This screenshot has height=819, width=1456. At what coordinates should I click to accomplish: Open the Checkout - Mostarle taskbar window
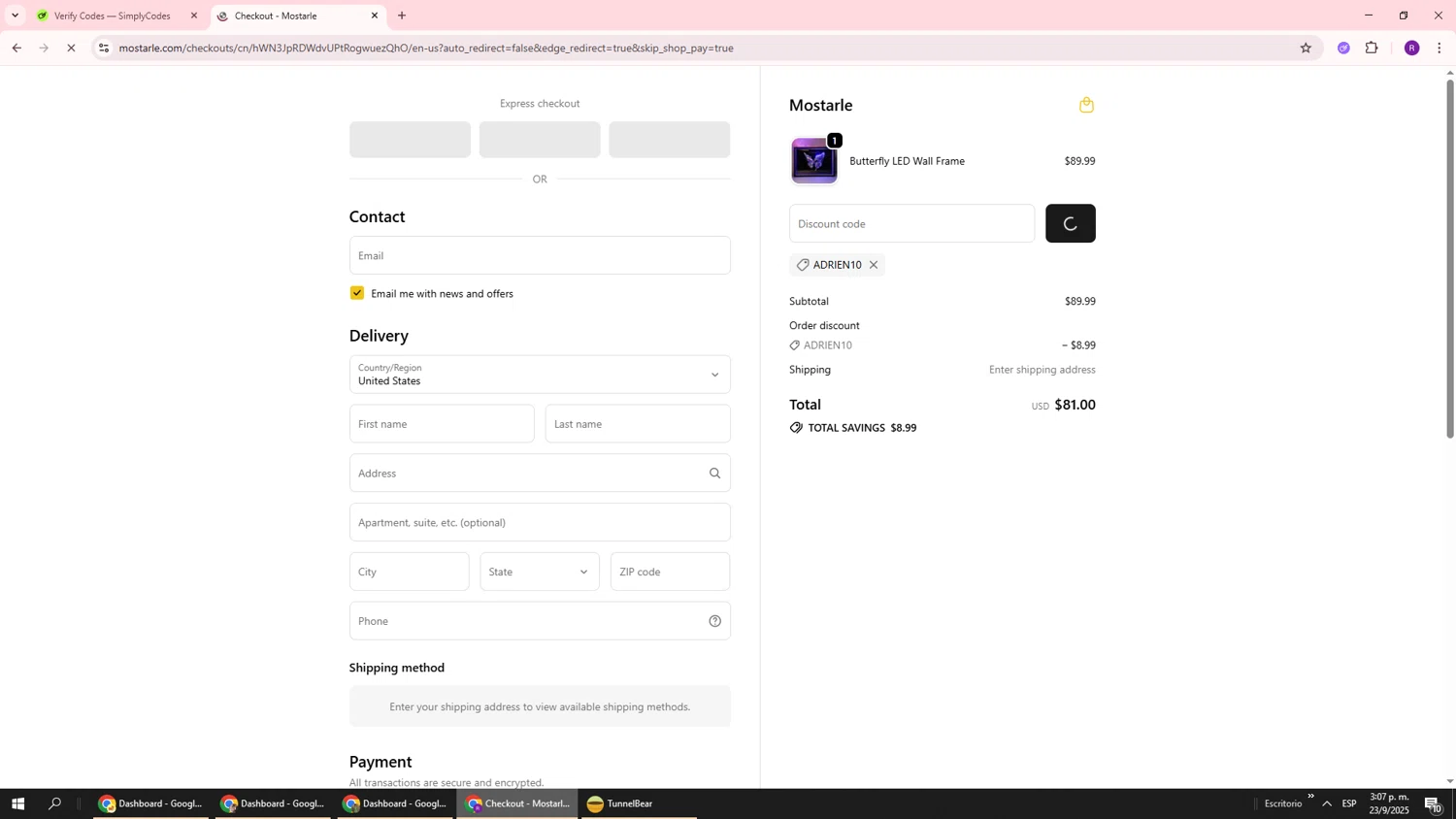click(516, 803)
